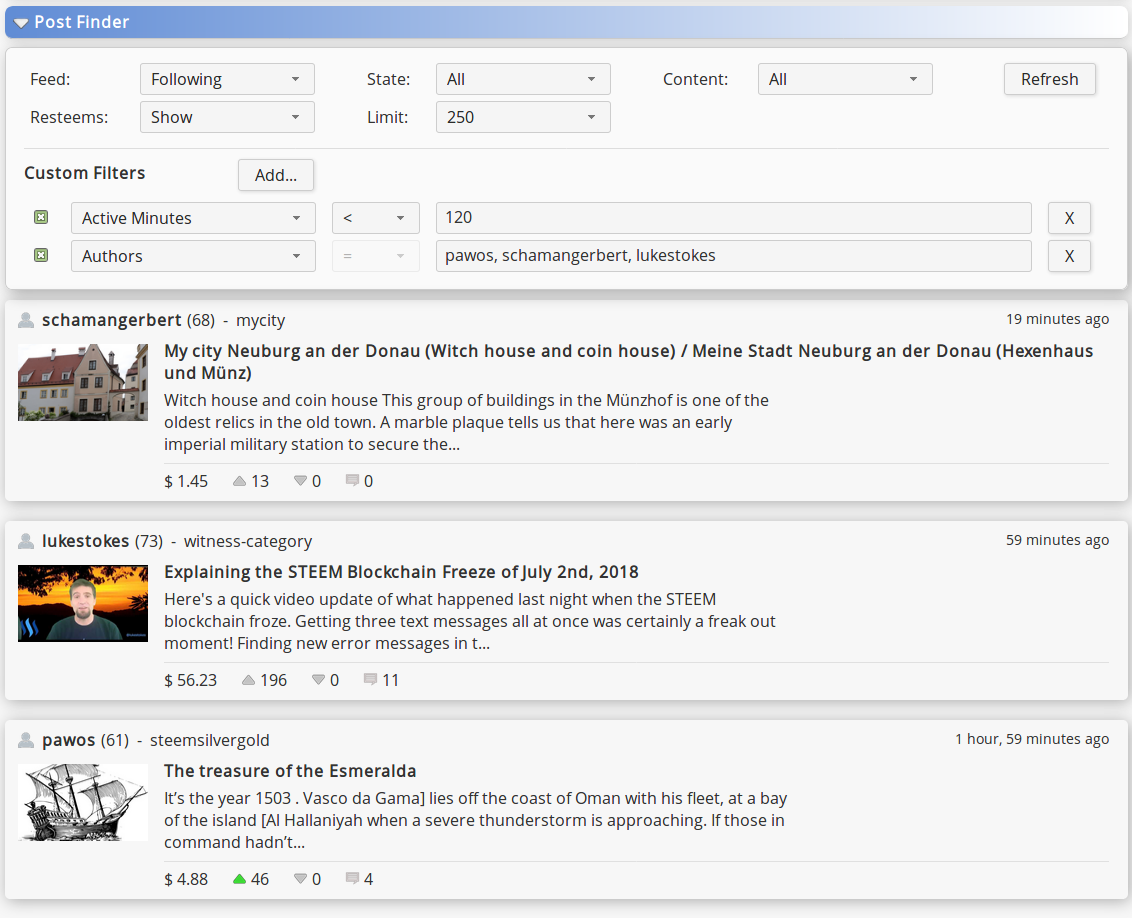Viewport: 1132px width, 918px height.
Task: Downvote the Esmeralda treasure post
Action: pyautogui.click(x=300, y=880)
